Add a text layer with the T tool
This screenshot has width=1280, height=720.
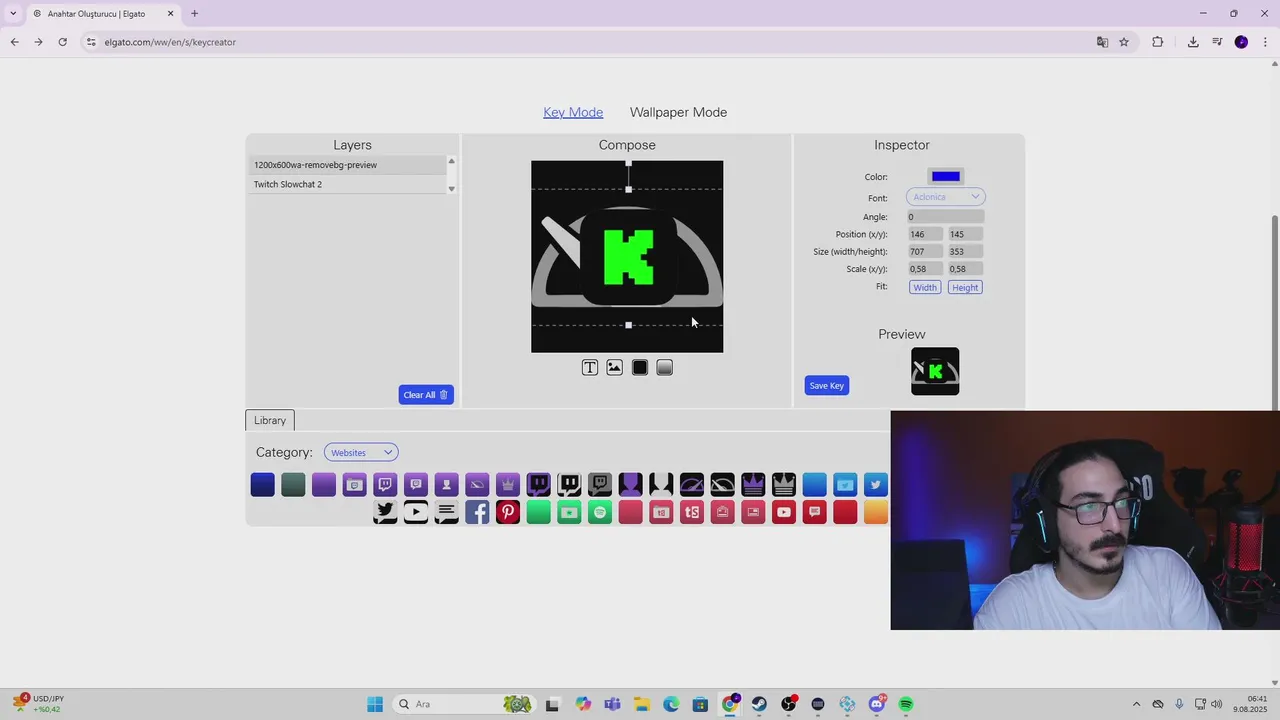tap(590, 368)
